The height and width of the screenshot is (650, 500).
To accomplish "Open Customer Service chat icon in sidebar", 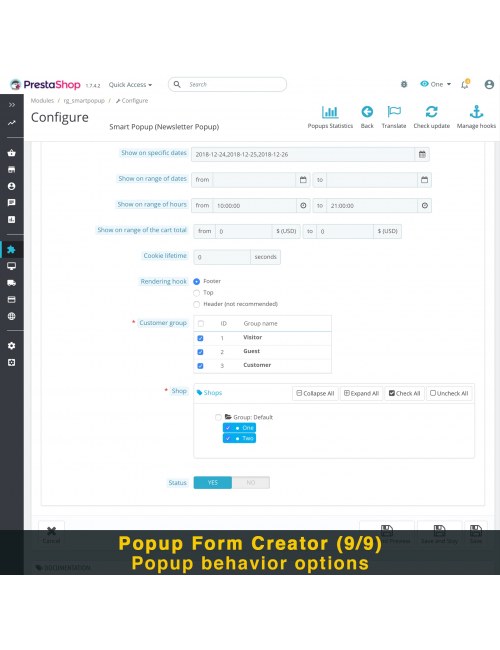I will point(12,203).
